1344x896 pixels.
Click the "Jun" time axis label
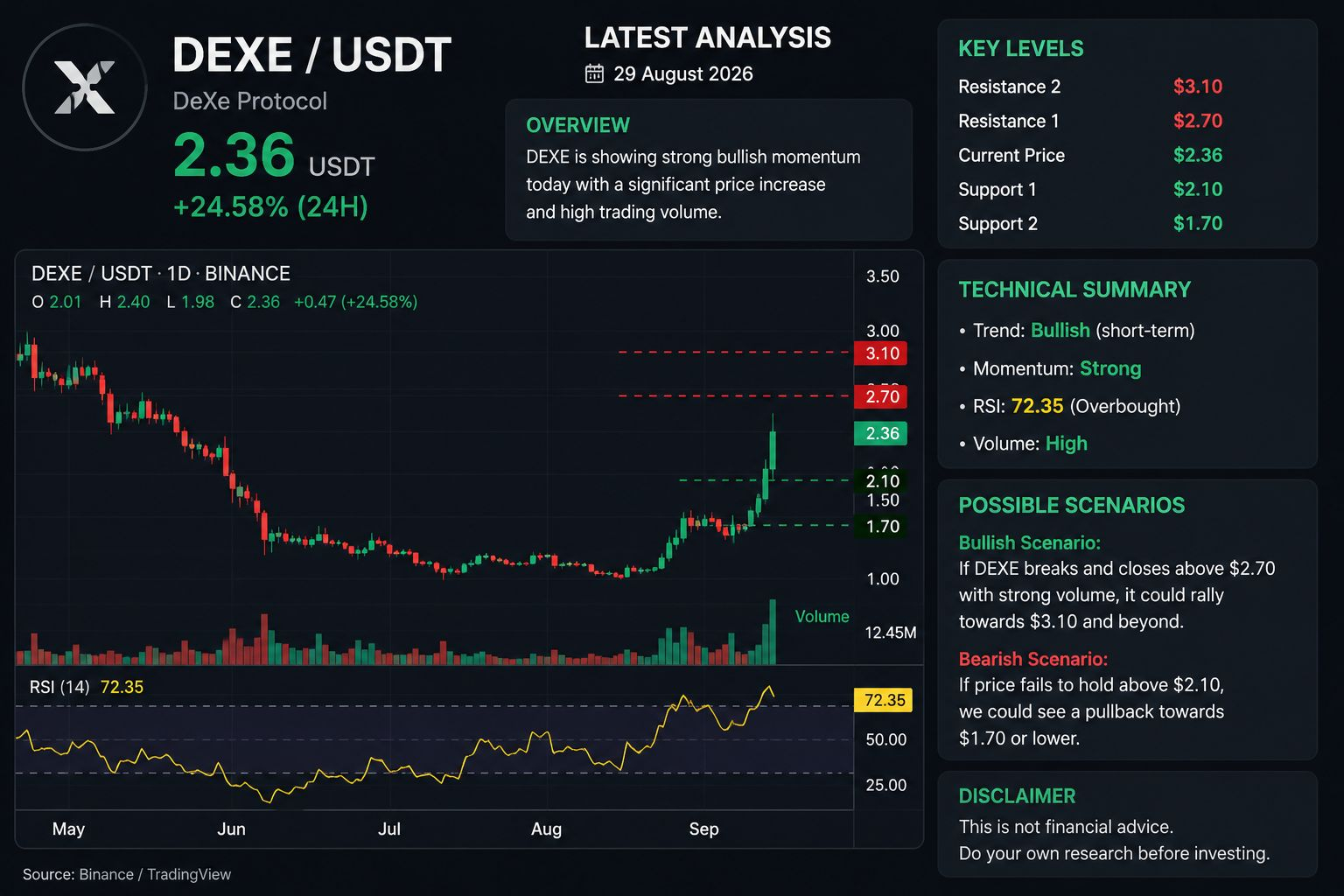click(231, 829)
